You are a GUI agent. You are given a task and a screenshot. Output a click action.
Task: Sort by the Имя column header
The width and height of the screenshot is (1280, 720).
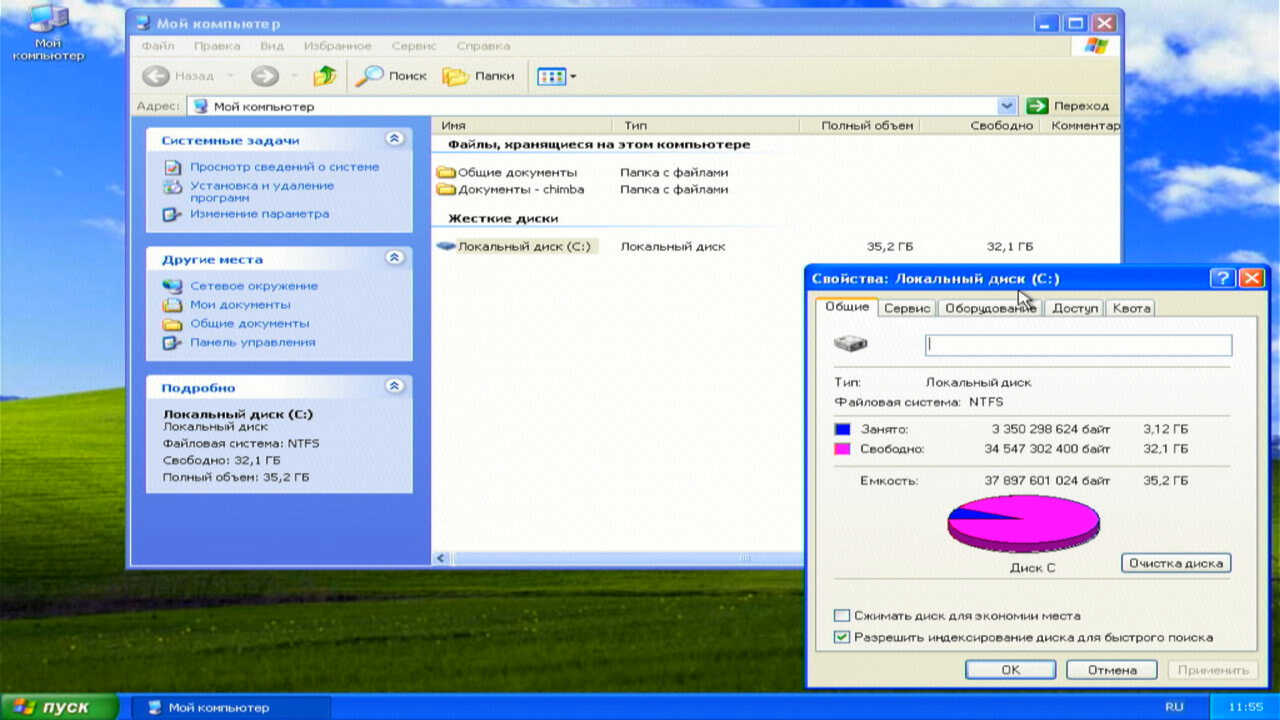pyautogui.click(x=520, y=126)
